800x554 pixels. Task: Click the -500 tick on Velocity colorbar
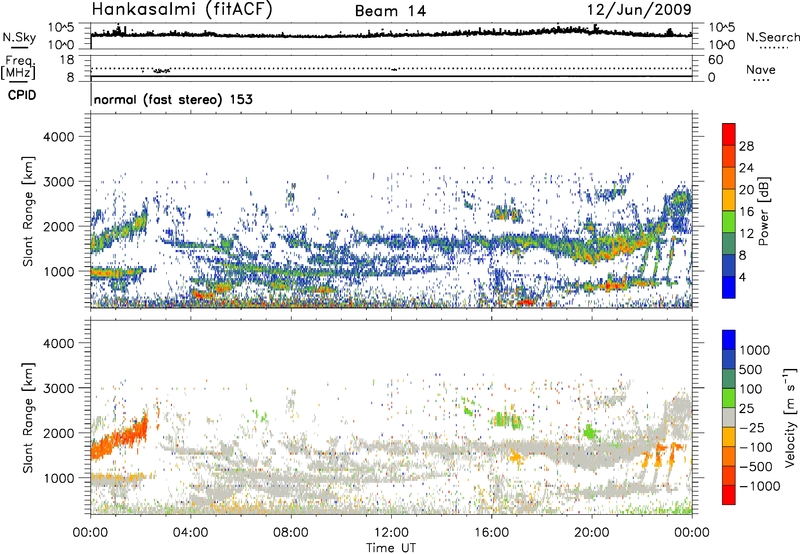pos(754,467)
